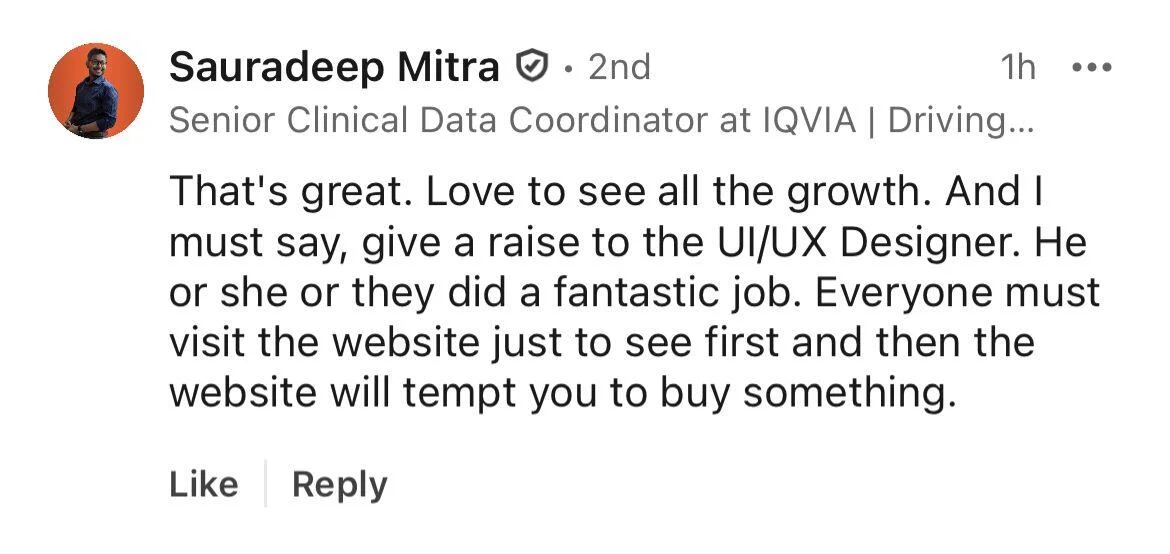
Task: Click the divider between Like and Reply
Action: point(265,484)
